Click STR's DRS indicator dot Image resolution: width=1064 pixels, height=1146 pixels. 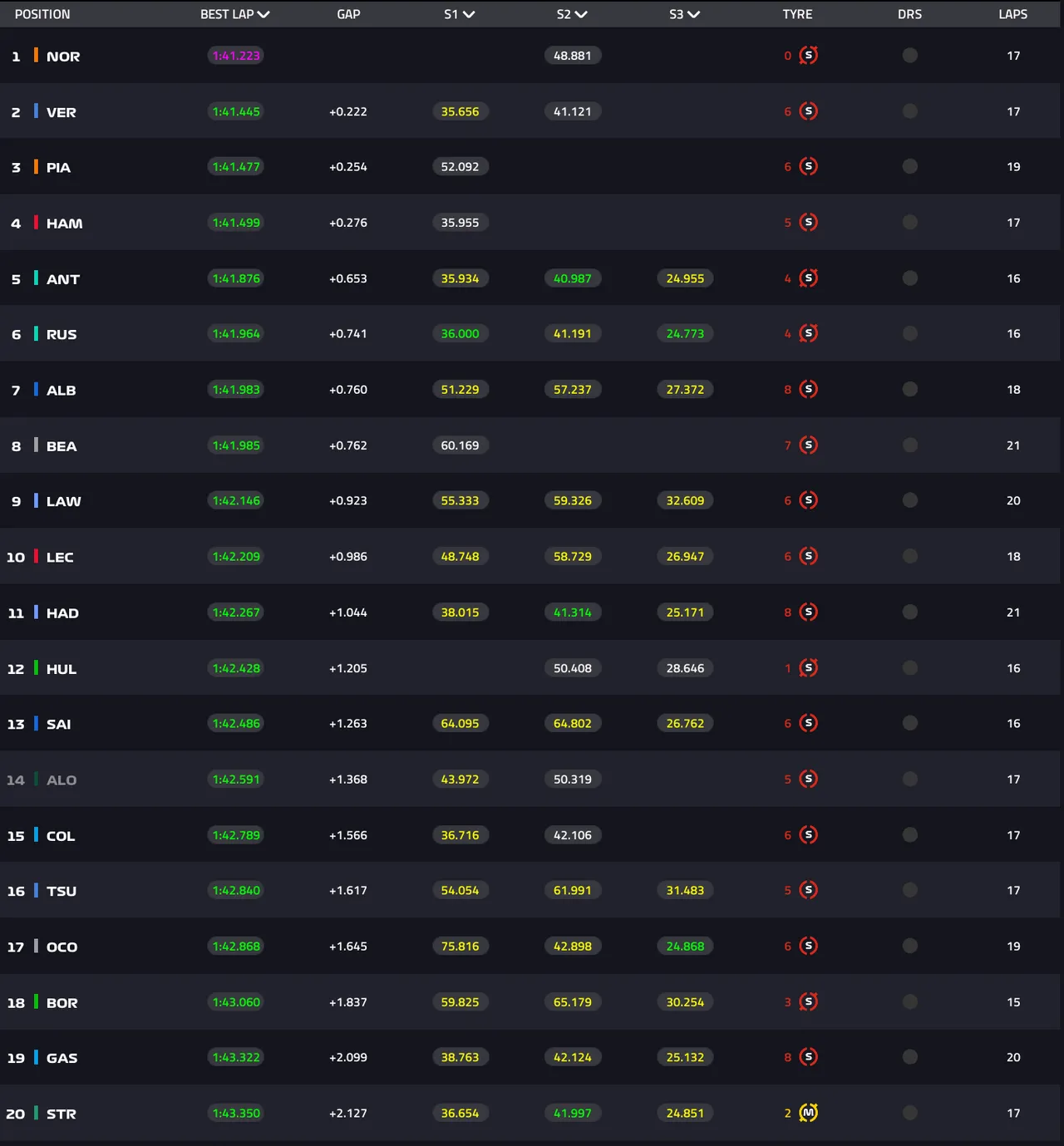[910, 1113]
